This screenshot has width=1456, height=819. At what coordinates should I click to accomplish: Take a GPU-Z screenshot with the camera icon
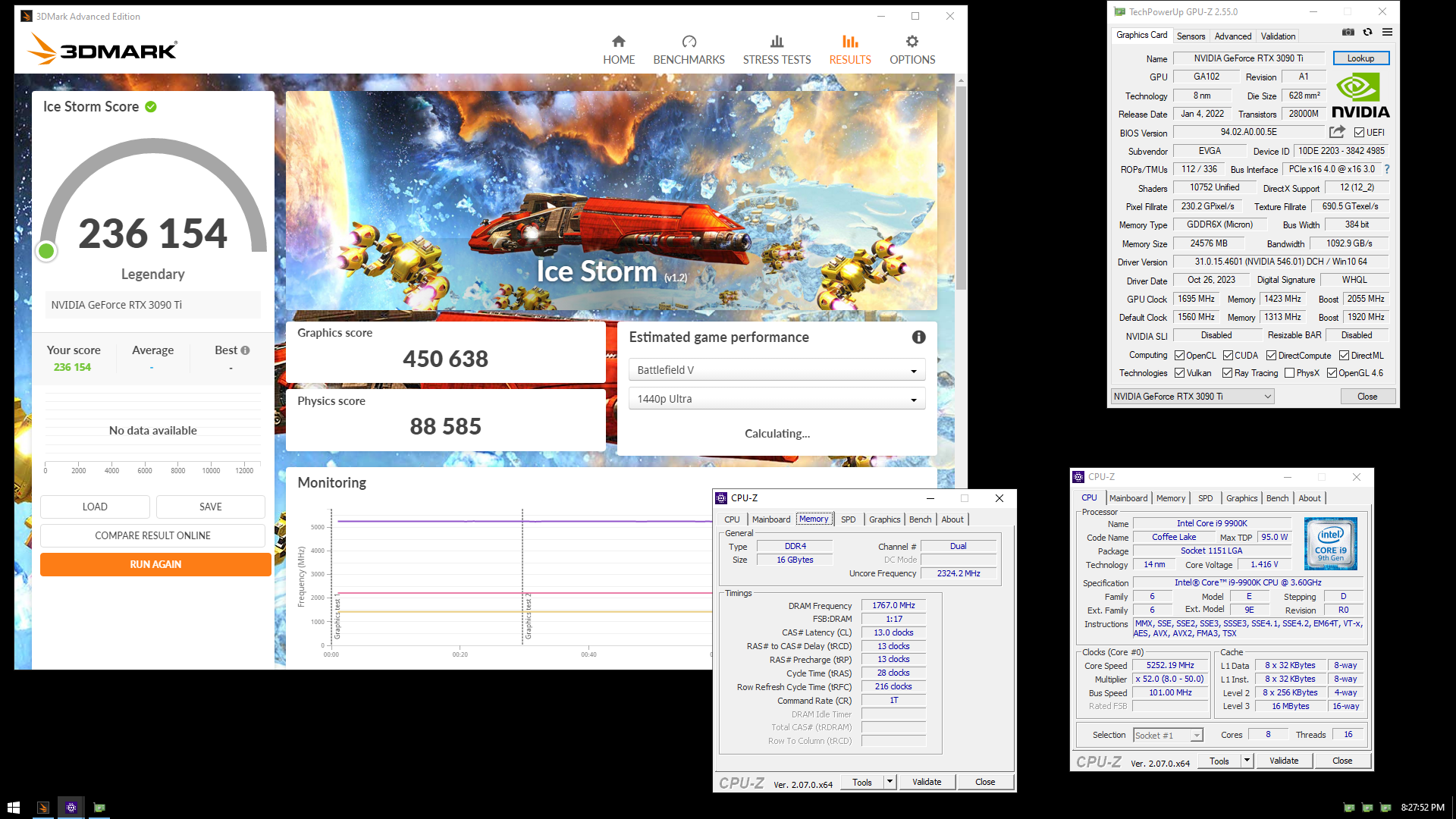[x=1348, y=33]
